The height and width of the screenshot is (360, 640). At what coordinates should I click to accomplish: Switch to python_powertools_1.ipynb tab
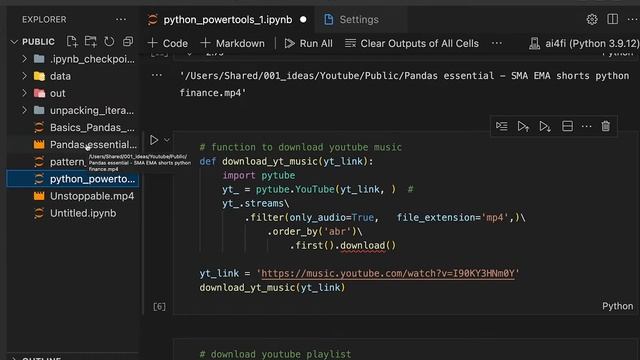coord(228,20)
